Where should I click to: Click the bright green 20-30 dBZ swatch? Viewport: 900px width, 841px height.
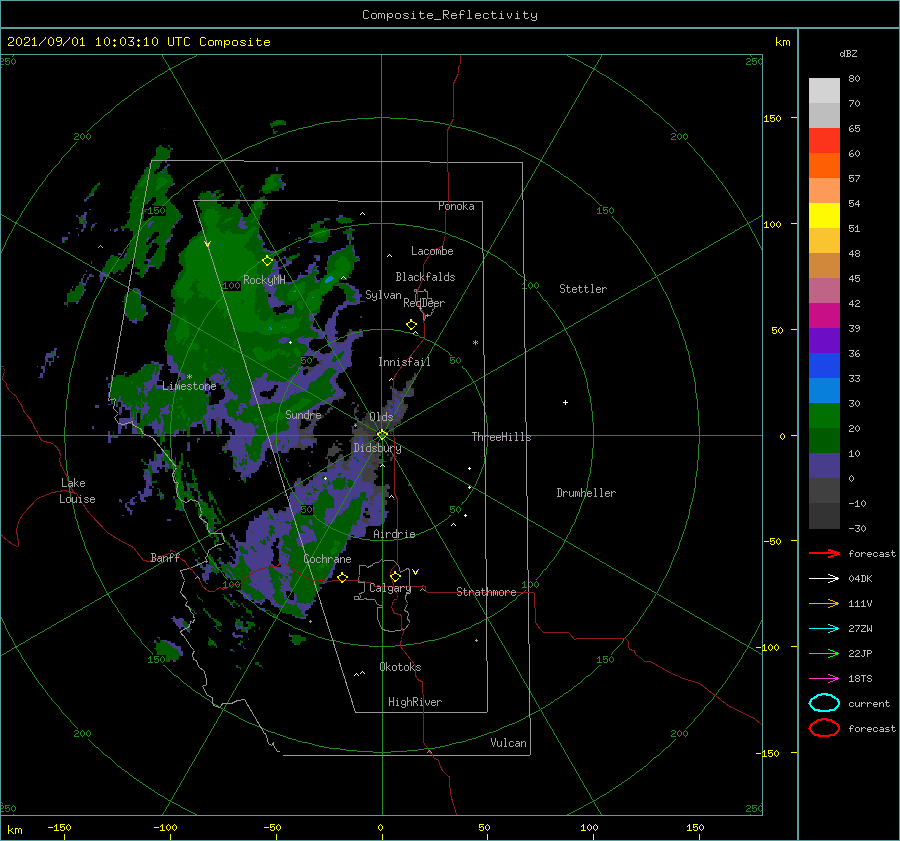824,416
